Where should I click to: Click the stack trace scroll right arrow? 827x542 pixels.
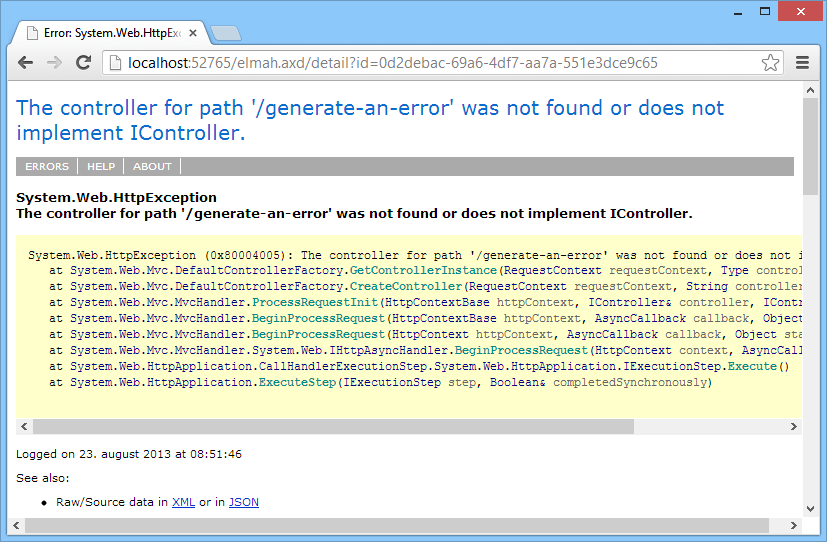pyautogui.click(x=794, y=427)
